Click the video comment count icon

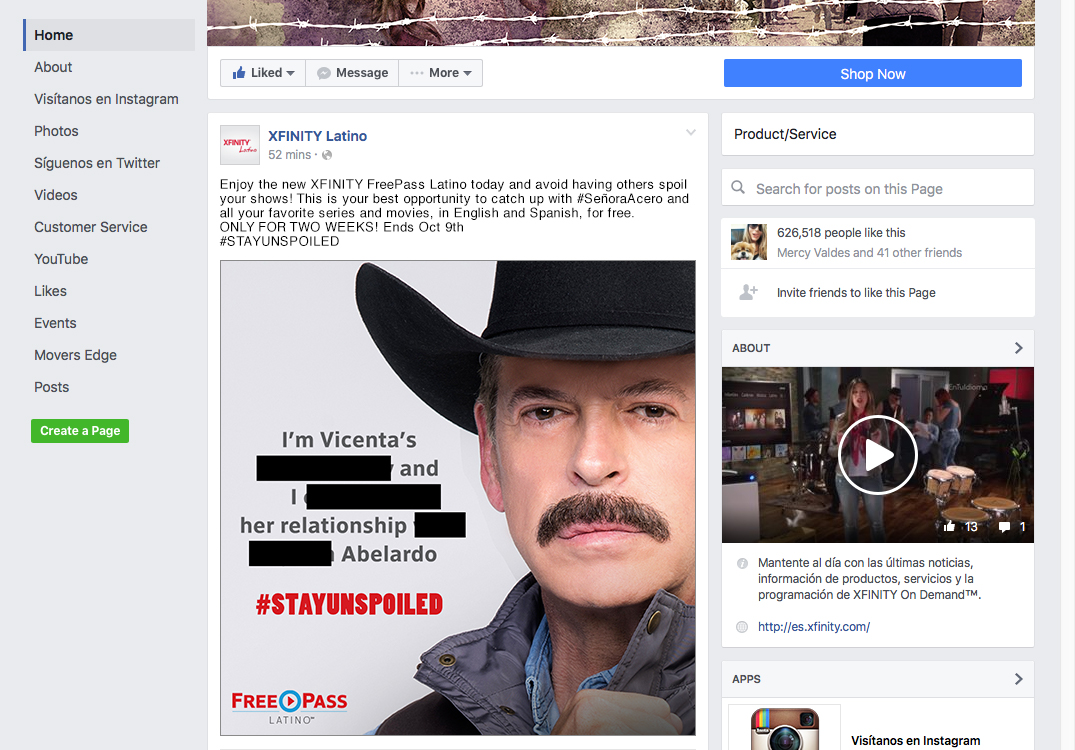(x=1005, y=527)
